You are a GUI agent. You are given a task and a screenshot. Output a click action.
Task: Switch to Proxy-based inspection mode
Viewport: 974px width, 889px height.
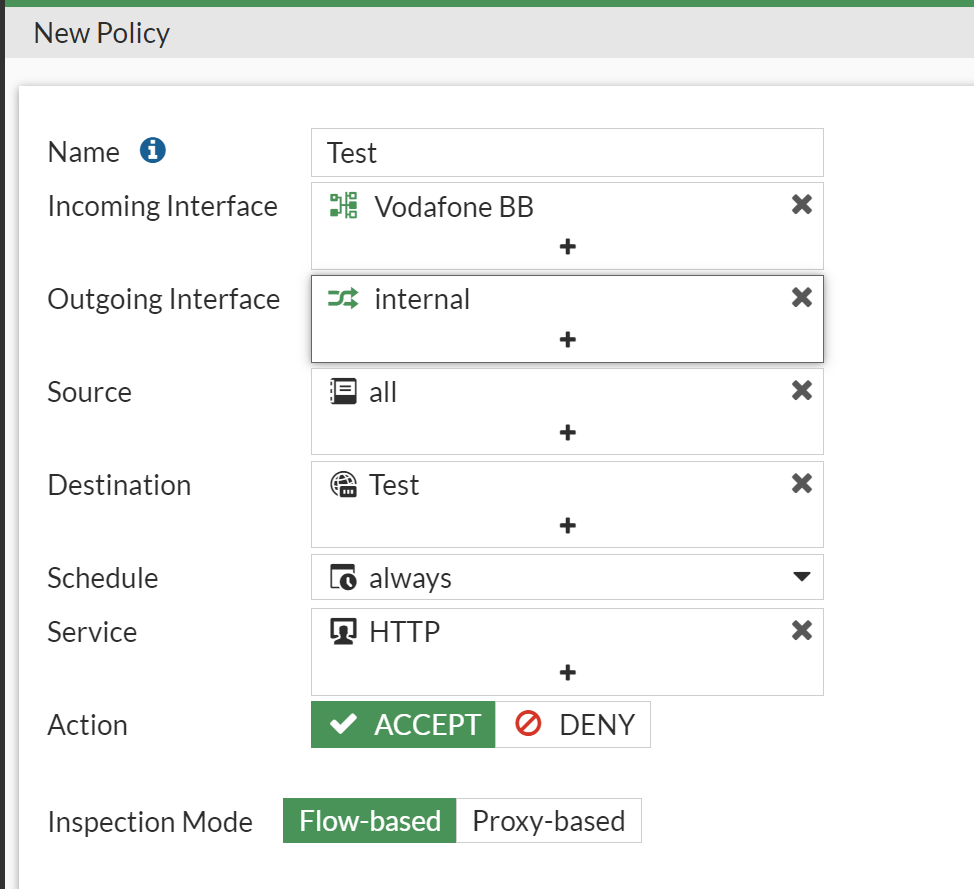click(548, 821)
